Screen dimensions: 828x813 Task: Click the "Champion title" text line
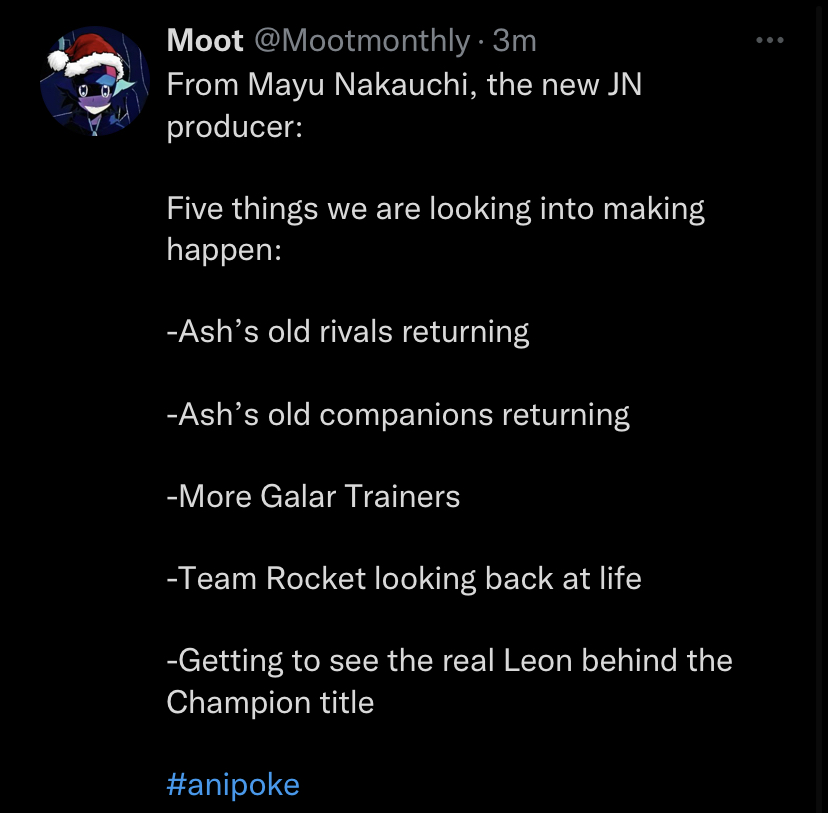[x=270, y=702]
